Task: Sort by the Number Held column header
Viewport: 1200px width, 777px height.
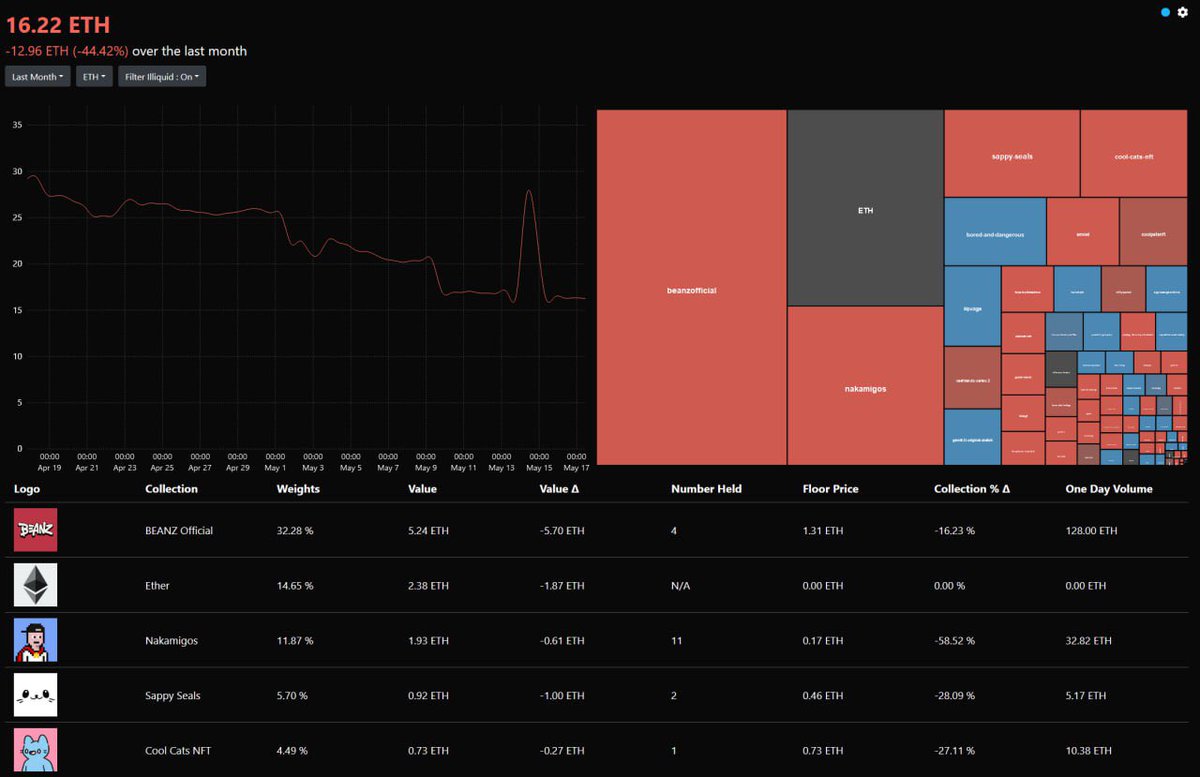Action: pos(706,489)
